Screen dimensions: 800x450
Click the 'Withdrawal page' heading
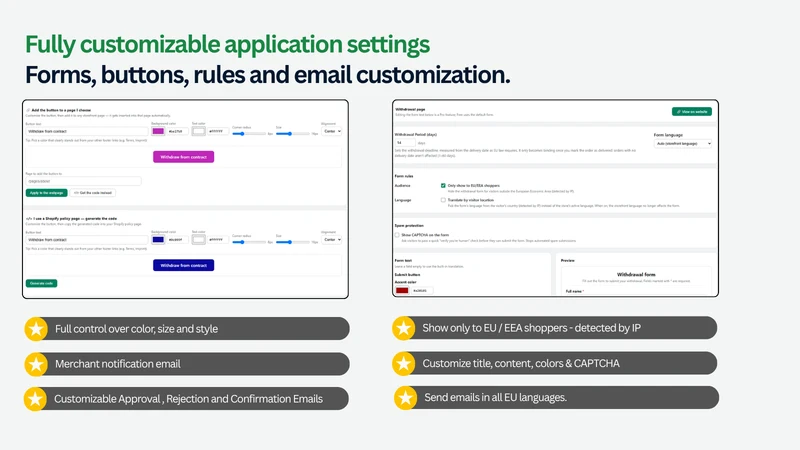(x=410, y=109)
